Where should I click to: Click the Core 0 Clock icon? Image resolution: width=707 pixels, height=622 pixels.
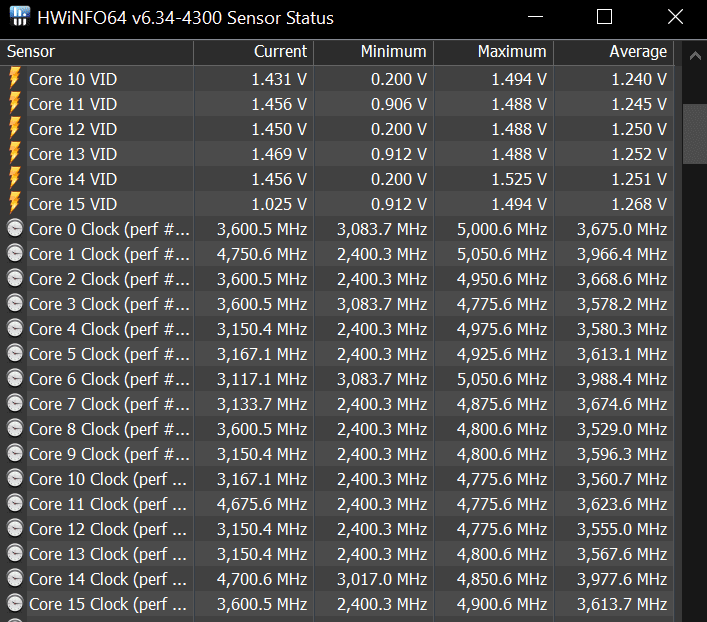(x=15, y=229)
